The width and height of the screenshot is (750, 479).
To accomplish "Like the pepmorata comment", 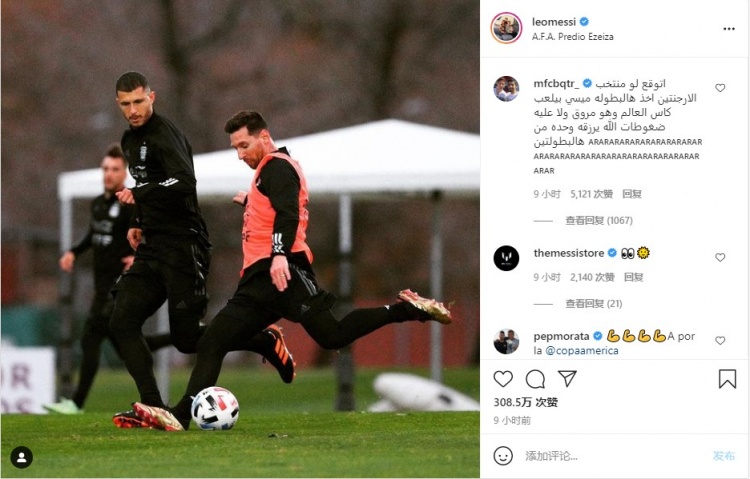I will 720,341.
